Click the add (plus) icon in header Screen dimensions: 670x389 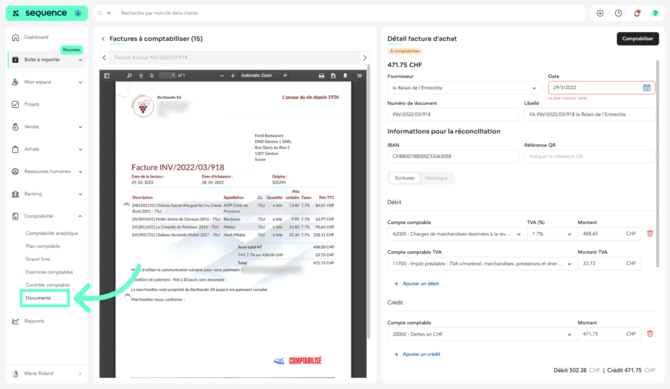click(x=600, y=13)
